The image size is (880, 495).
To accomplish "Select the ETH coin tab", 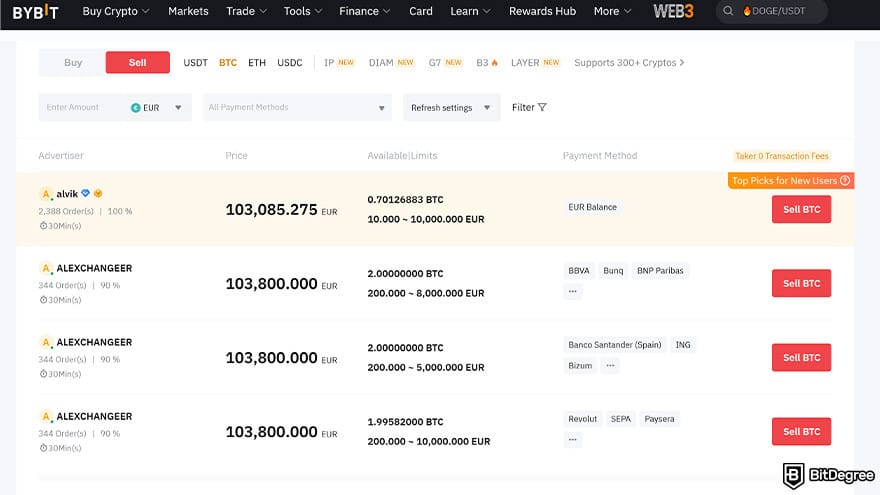I will (257, 63).
